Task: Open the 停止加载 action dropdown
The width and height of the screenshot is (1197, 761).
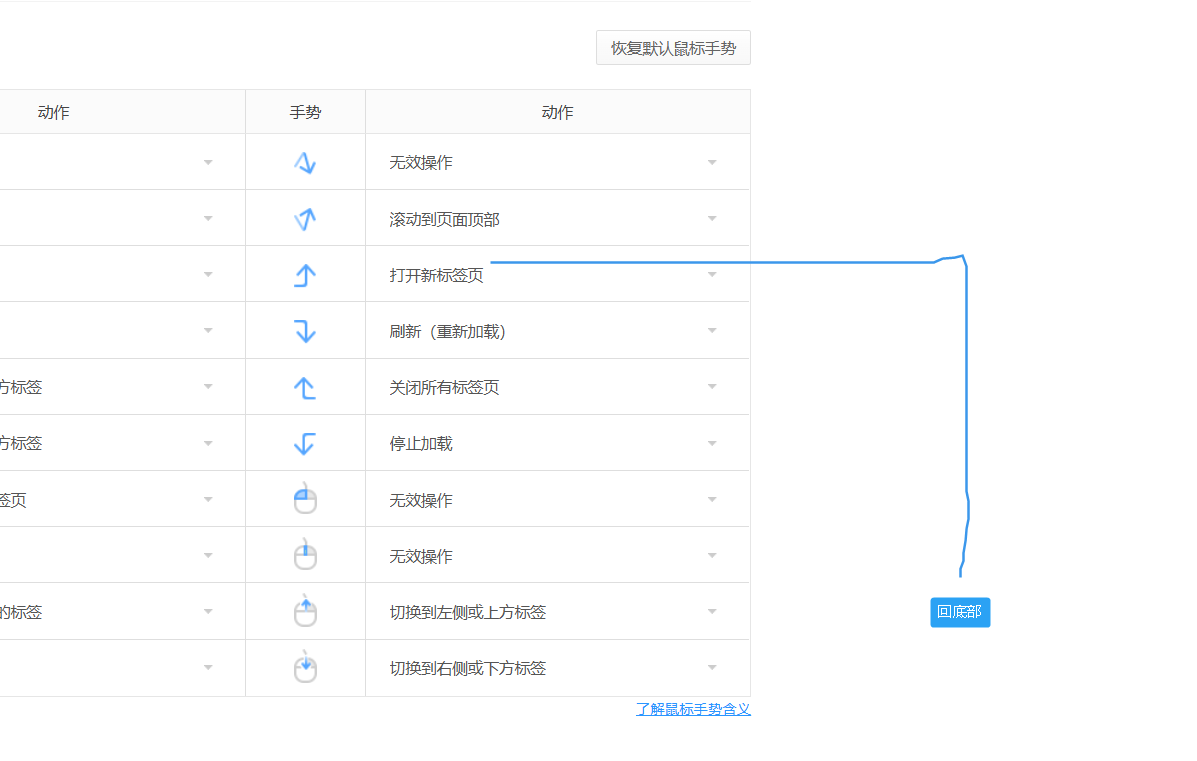Action: click(x=557, y=443)
